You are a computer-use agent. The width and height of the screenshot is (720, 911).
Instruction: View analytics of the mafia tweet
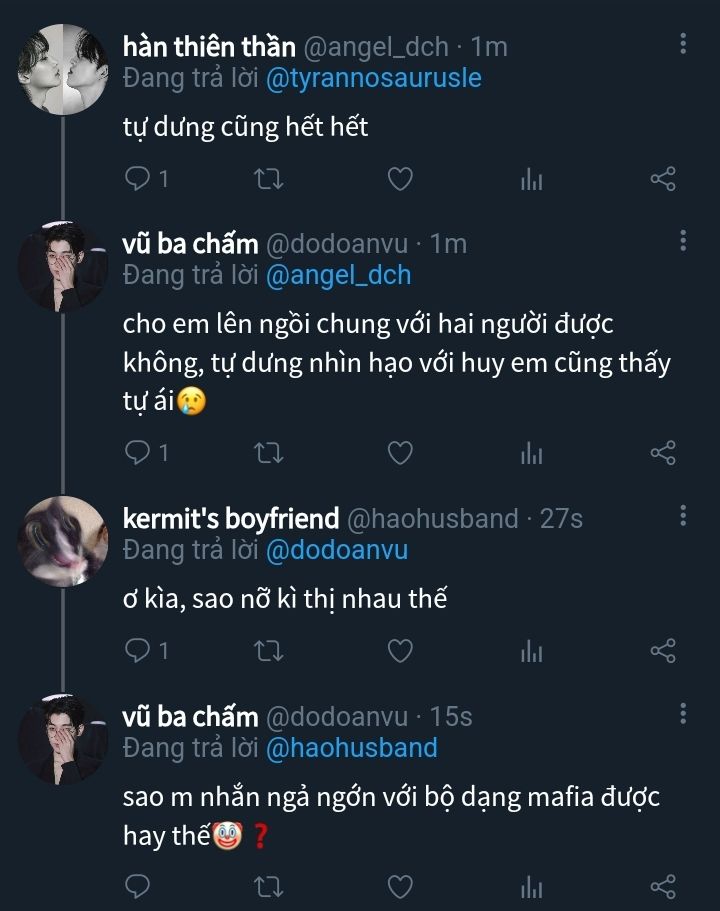pyautogui.click(x=531, y=886)
